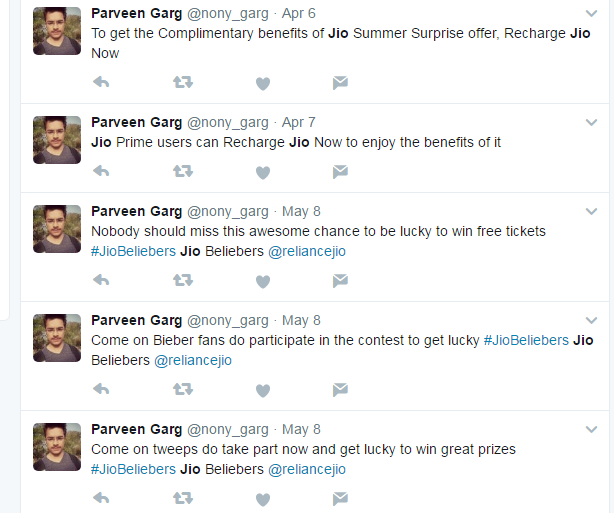Open the Apr 7 tweet options chevron

coord(591,123)
